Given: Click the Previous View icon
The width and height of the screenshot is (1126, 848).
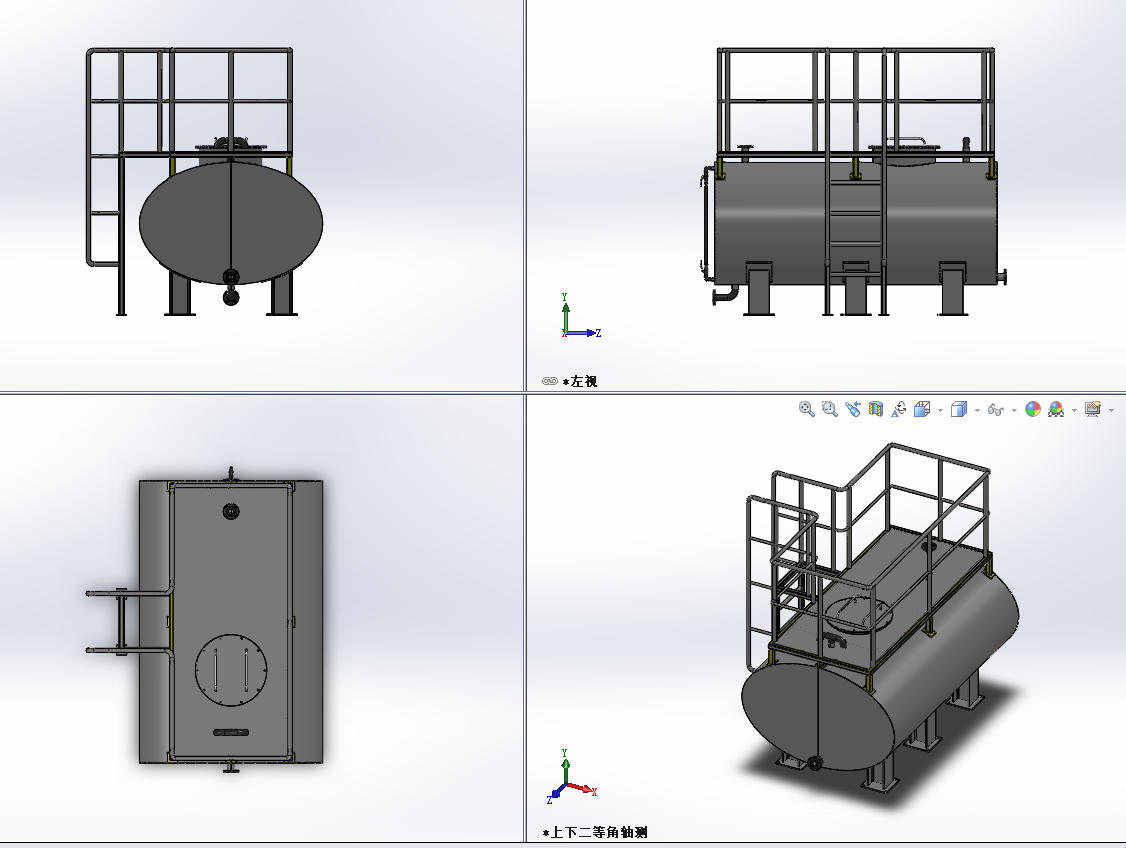Looking at the screenshot, I should [x=852, y=409].
